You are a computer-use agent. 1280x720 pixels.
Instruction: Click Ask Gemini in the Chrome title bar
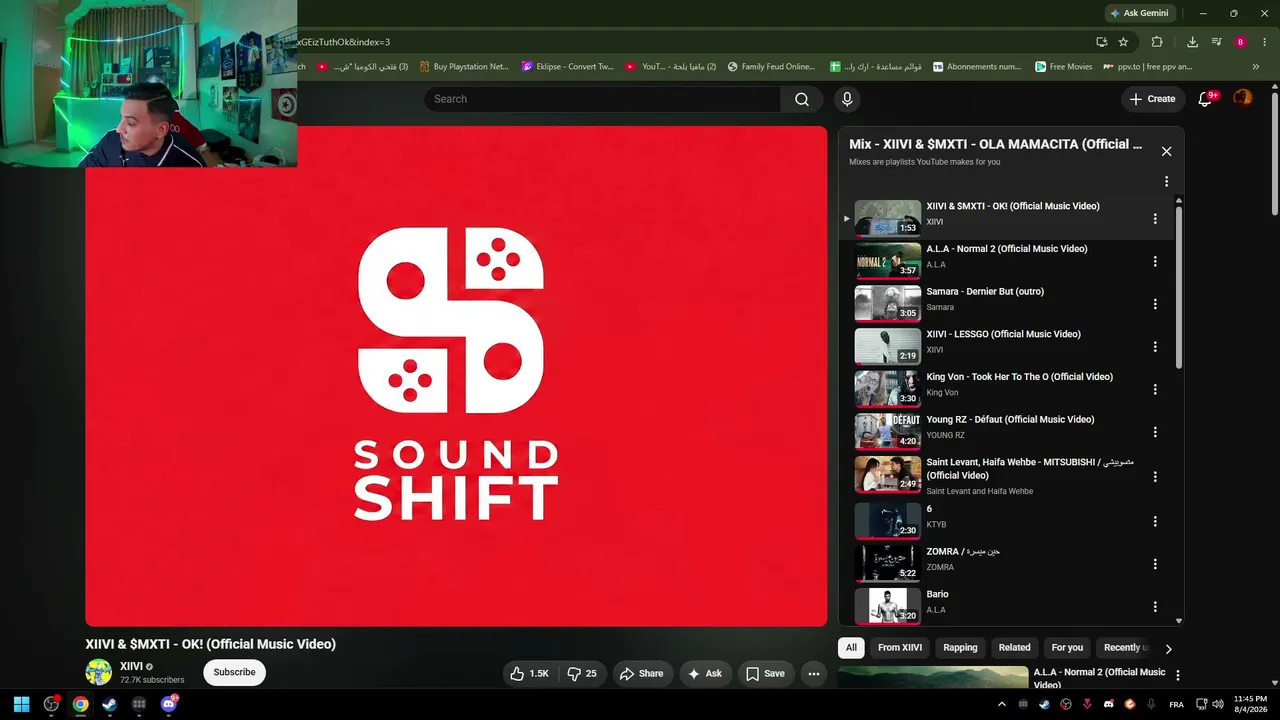coord(1139,13)
